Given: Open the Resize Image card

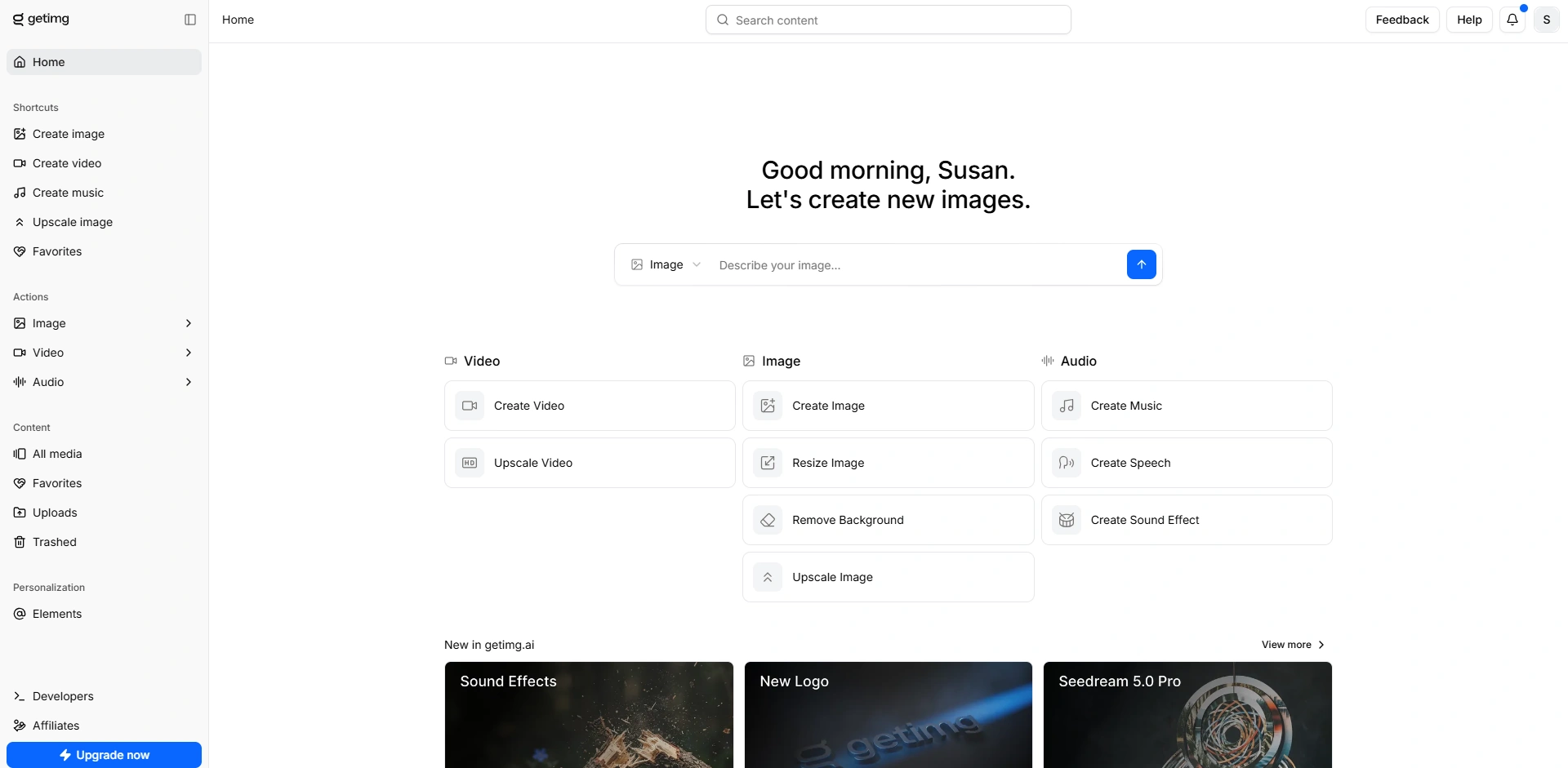Looking at the screenshot, I should pos(889,463).
